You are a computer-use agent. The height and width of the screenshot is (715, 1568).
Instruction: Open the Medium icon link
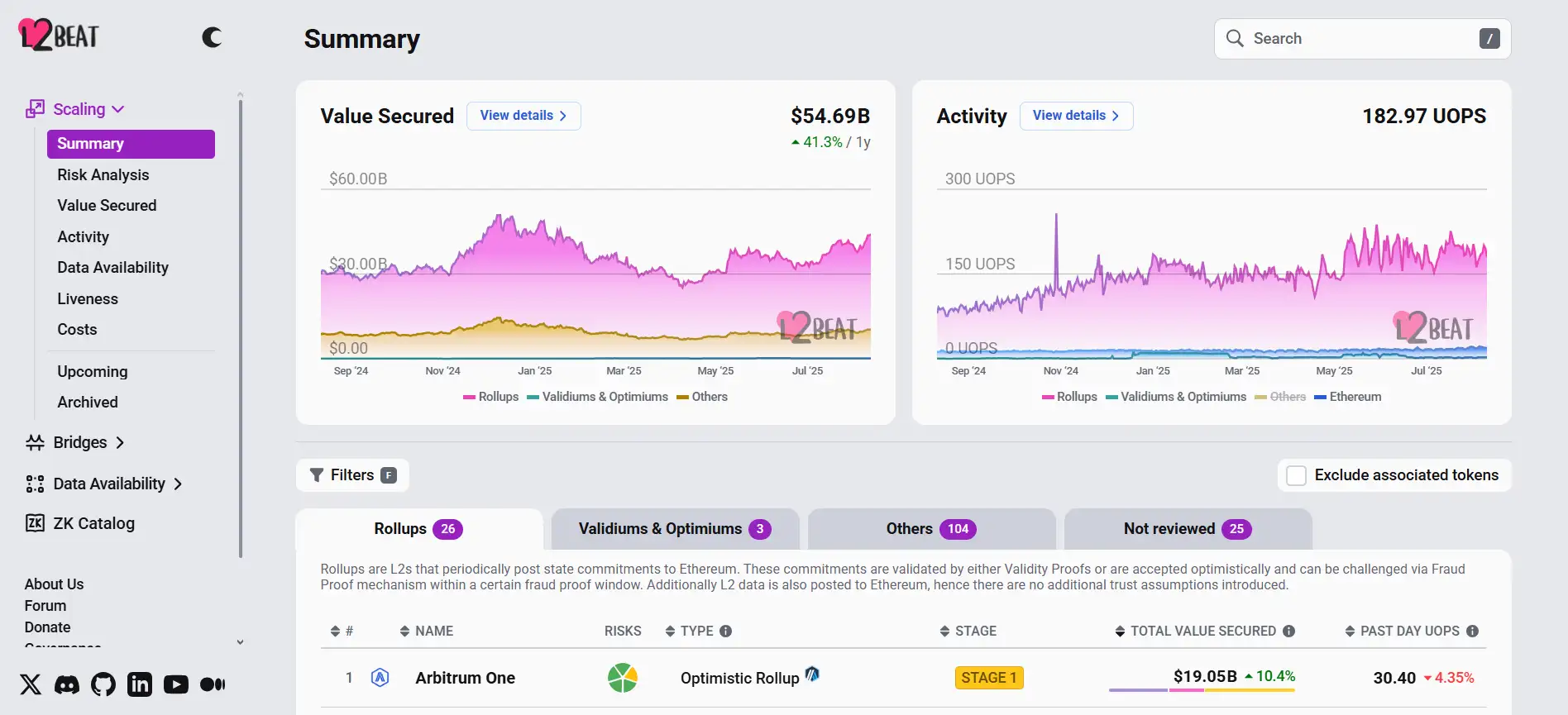pyautogui.click(x=213, y=684)
